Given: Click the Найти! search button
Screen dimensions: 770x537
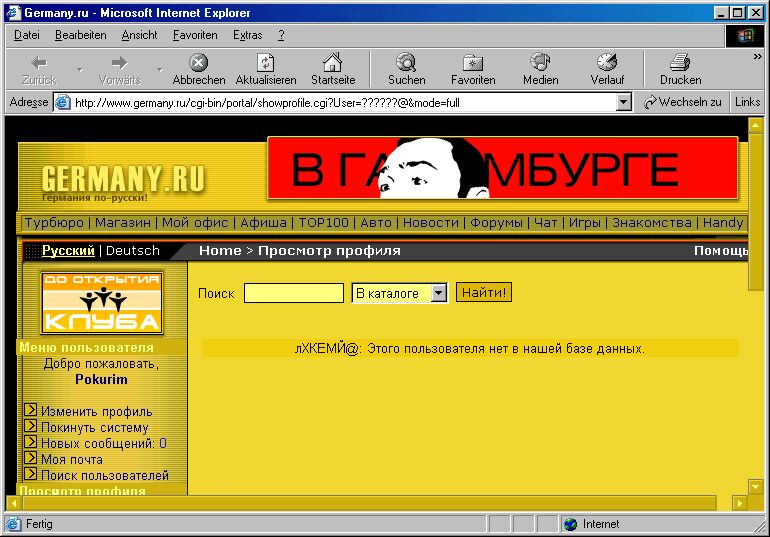Looking at the screenshot, I should tap(484, 293).
